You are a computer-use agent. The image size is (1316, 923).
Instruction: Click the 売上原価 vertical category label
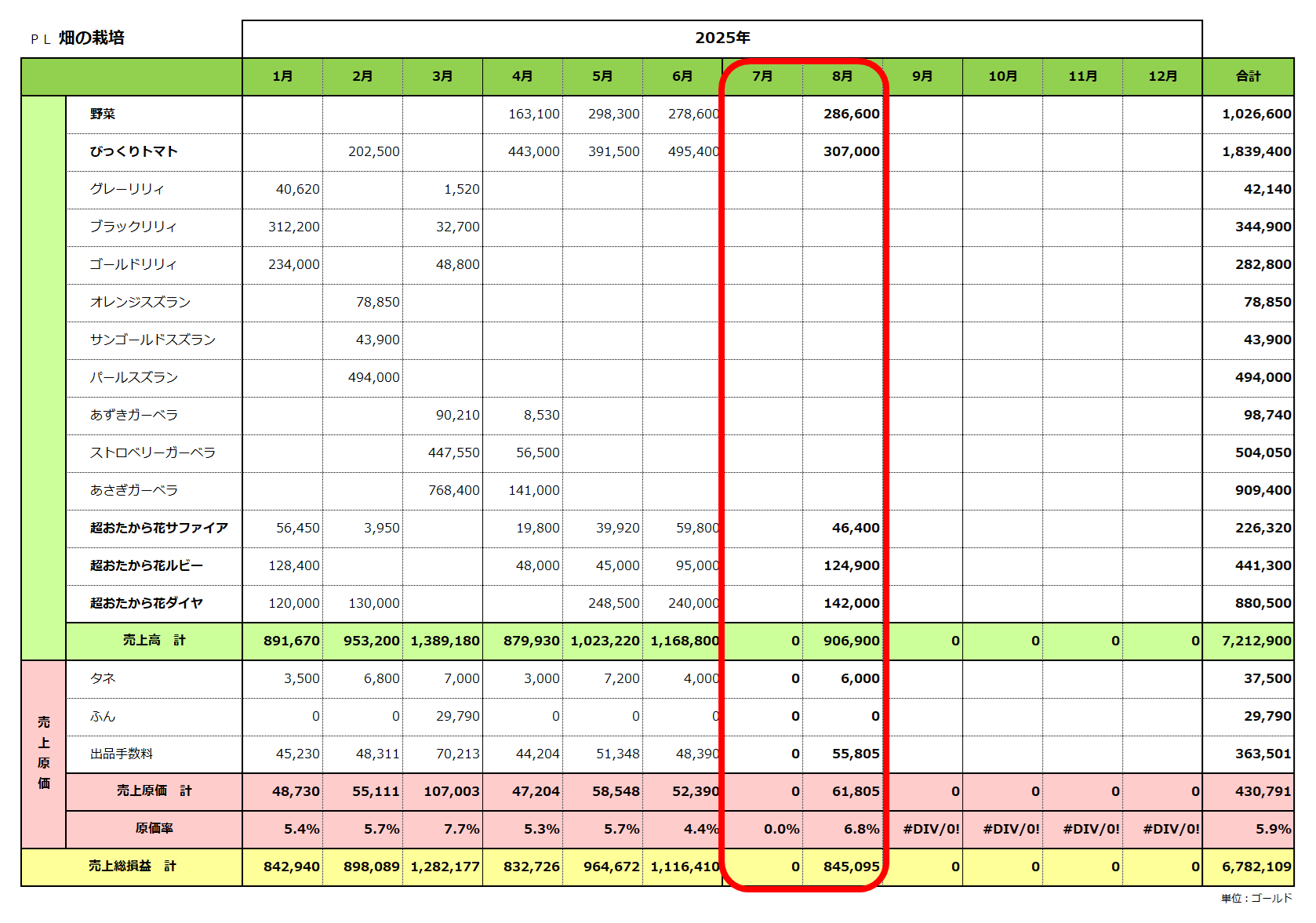coord(44,753)
